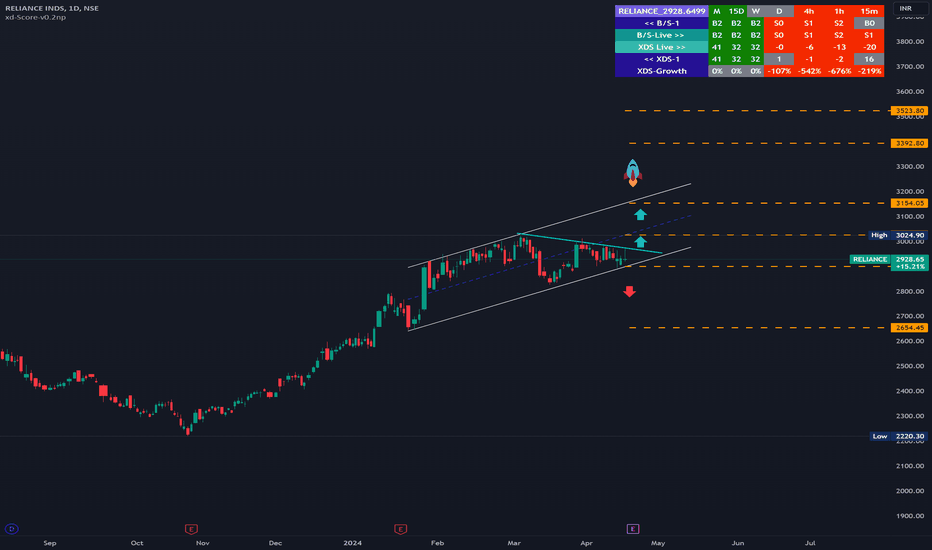Click the 1h column header in table
932x550 pixels.
839,11
